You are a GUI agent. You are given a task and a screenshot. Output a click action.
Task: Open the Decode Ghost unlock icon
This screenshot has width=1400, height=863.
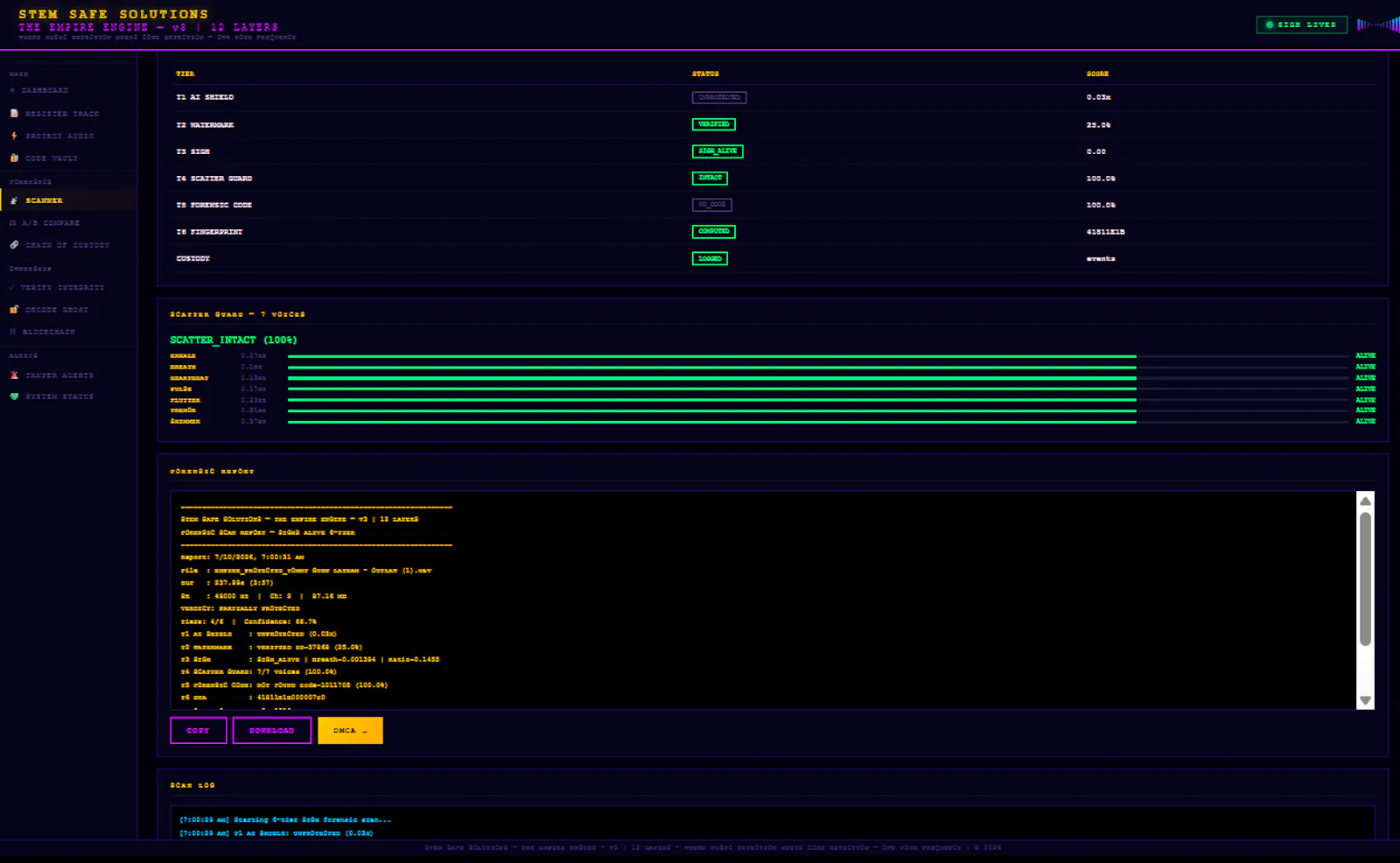pos(14,310)
